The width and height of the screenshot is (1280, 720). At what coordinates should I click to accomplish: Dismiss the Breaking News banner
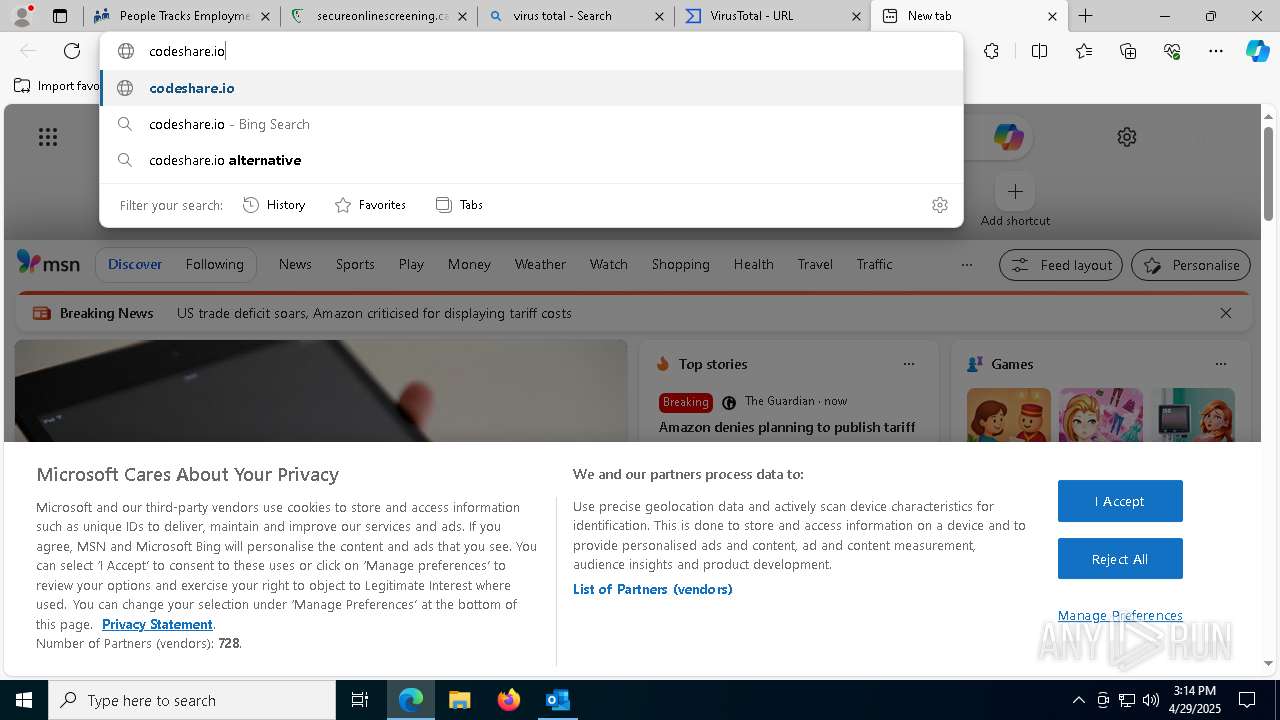1226,313
